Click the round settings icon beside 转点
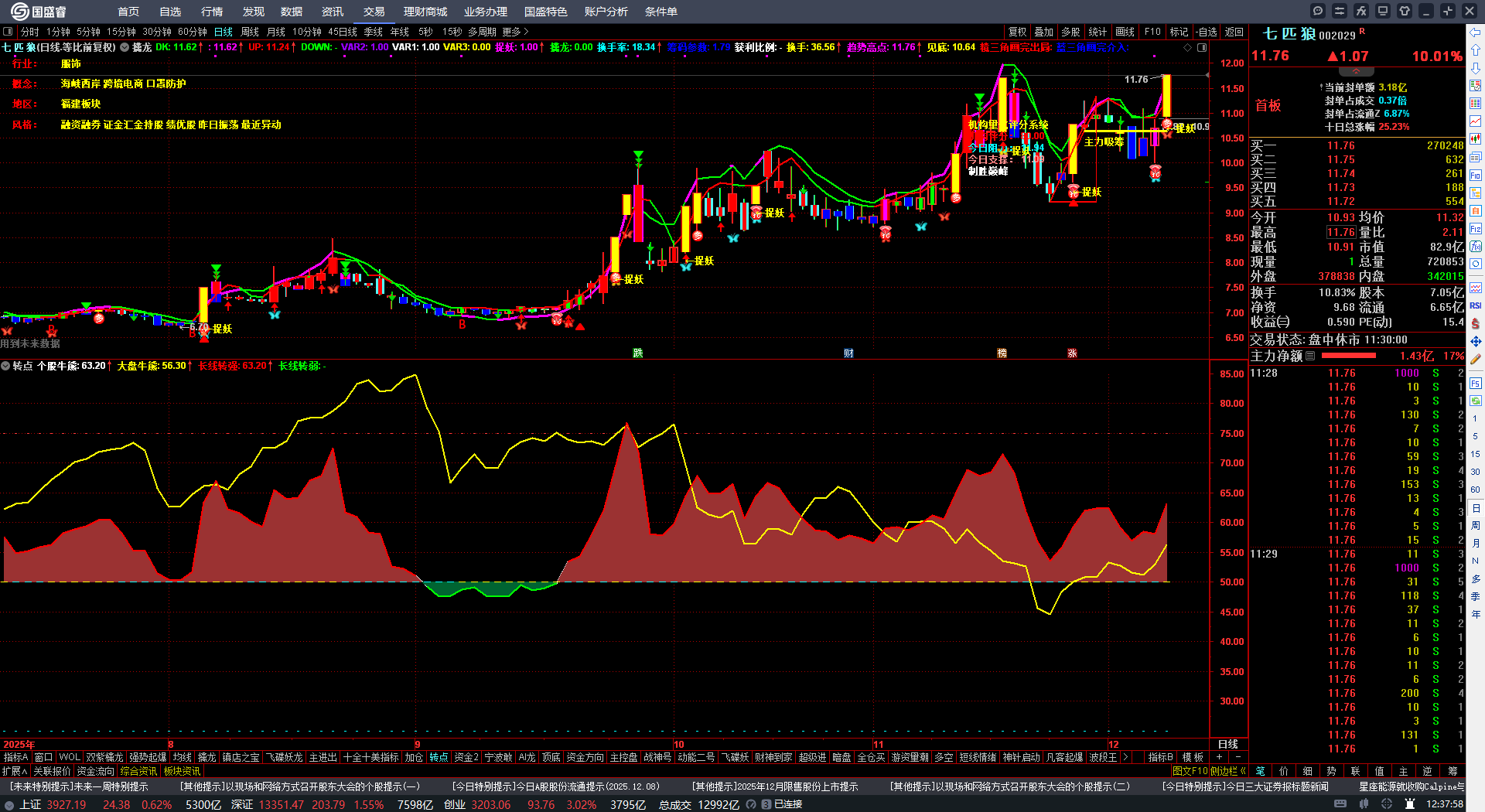Image resolution: width=1485 pixels, height=812 pixels. pyautogui.click(x=5, y=366)
